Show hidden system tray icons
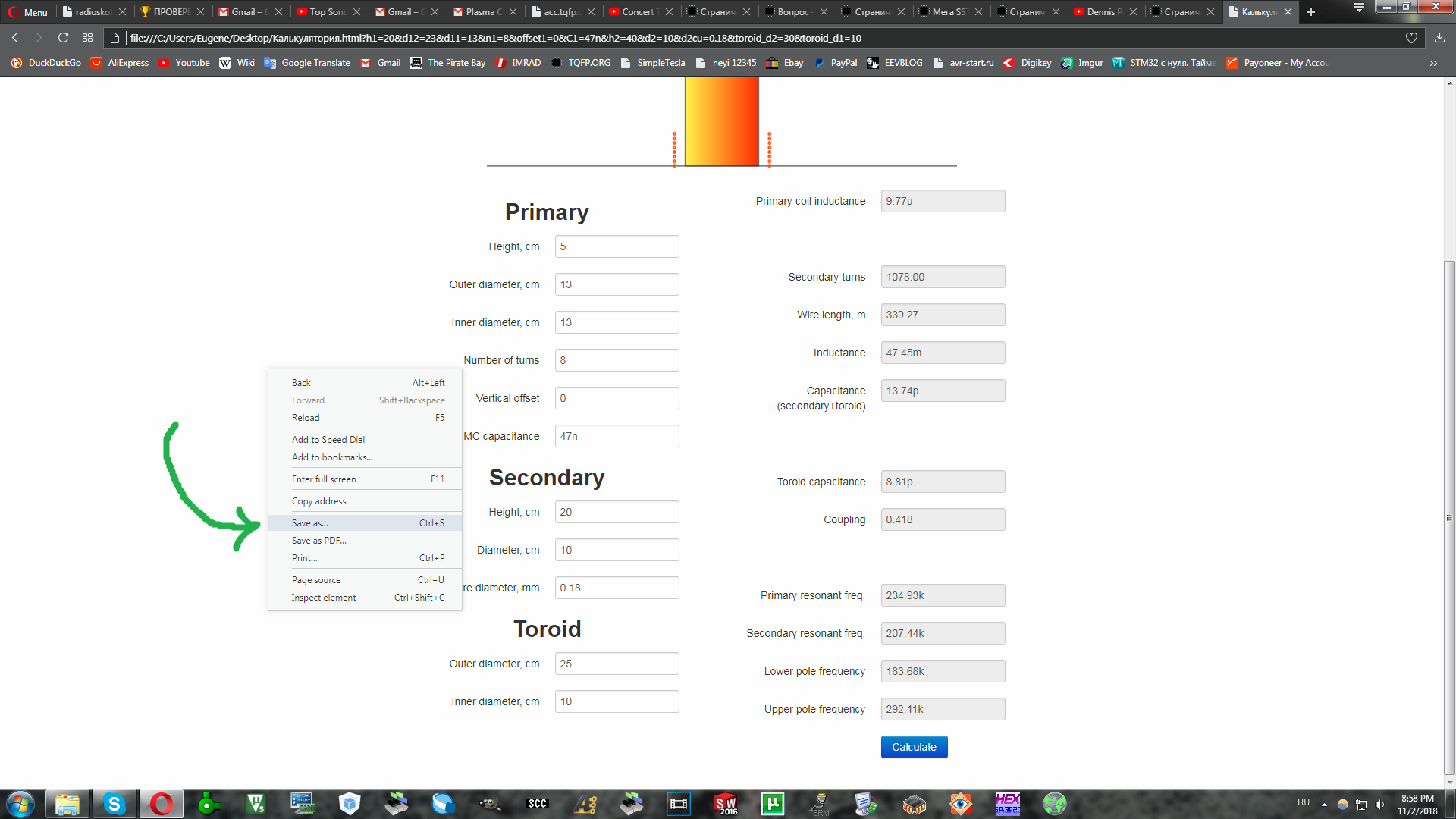The width and height of the screenshot is (1456, 819). tap(1324, 804)
